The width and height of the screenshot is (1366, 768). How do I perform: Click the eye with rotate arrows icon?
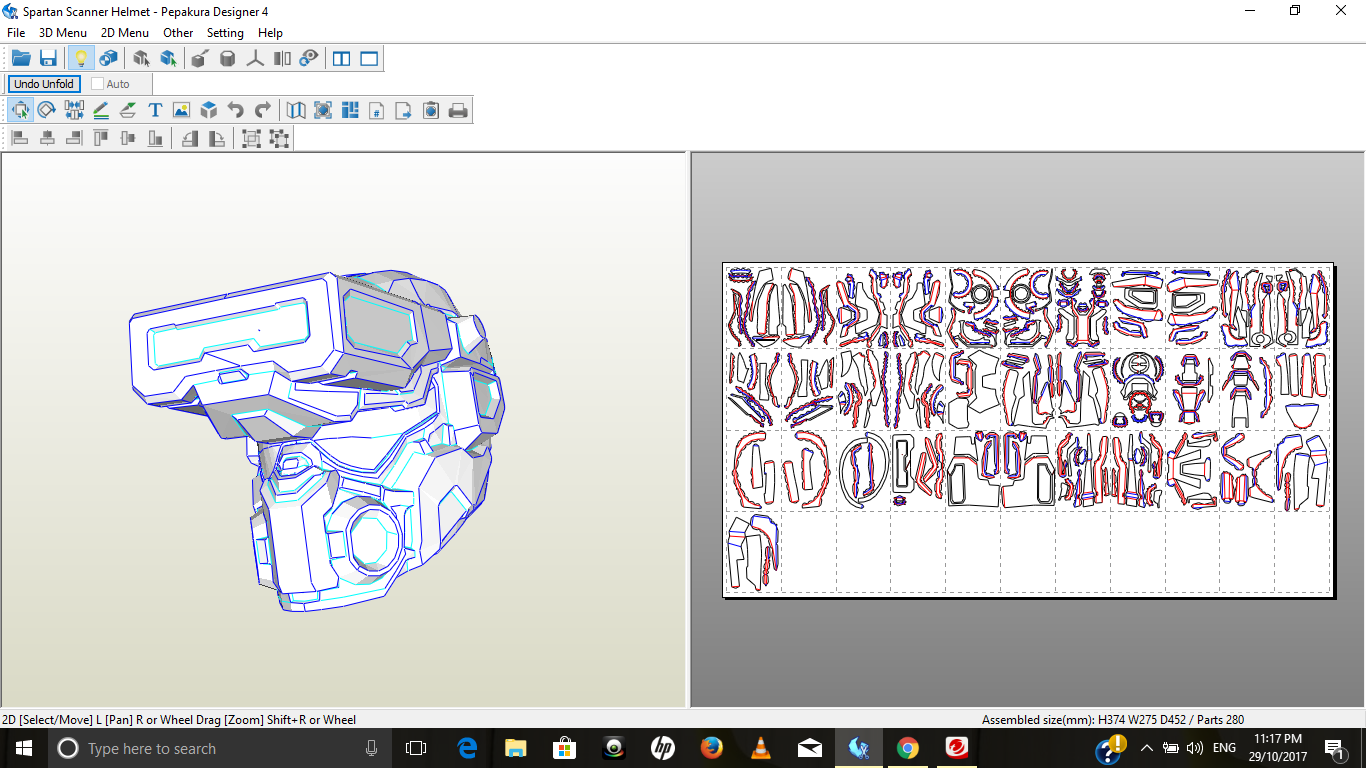tap(309, 59)
